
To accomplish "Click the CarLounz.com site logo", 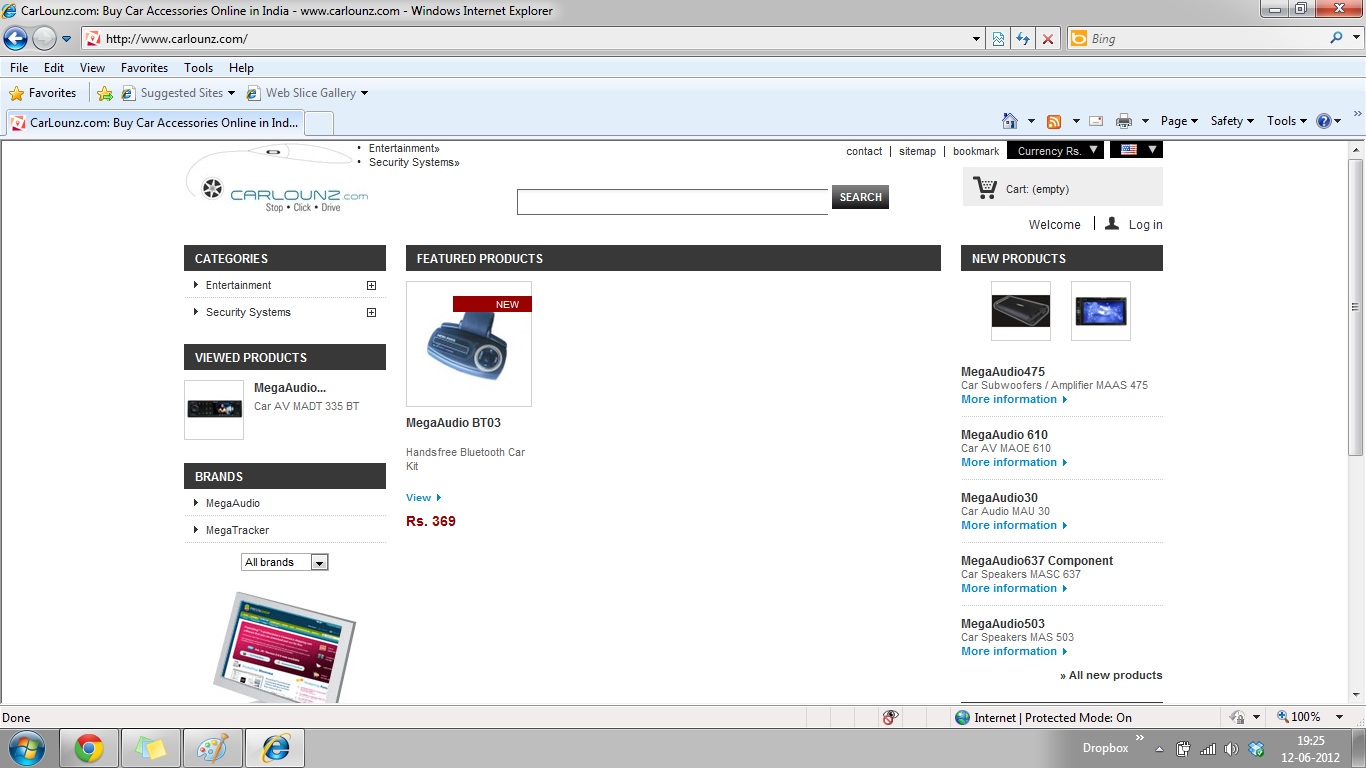I will tap(278, 179).
